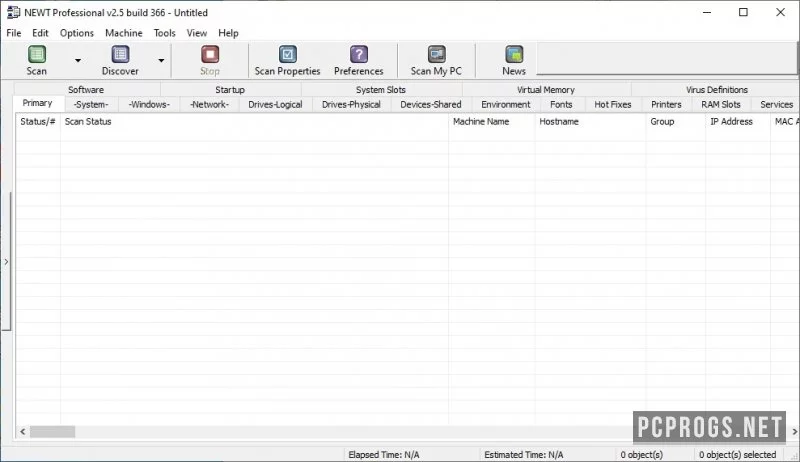Screen dimensions: 800x462
Task: Maximize the NEWT Professional window
Action: point(743,12)
